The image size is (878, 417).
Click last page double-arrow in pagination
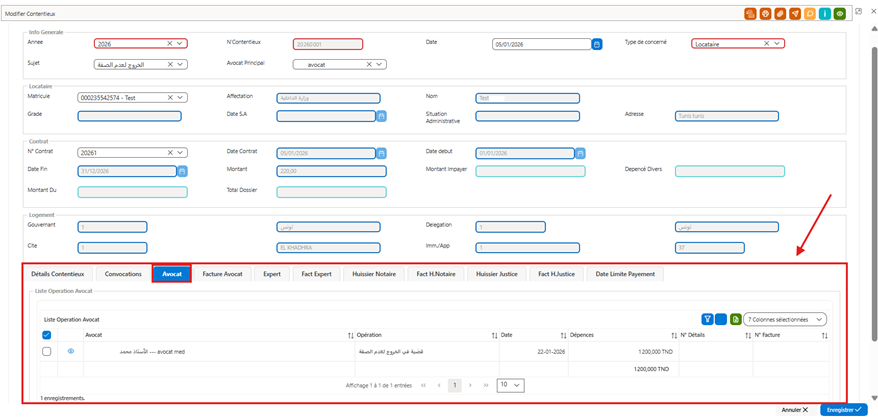click(x=485, y=385)
